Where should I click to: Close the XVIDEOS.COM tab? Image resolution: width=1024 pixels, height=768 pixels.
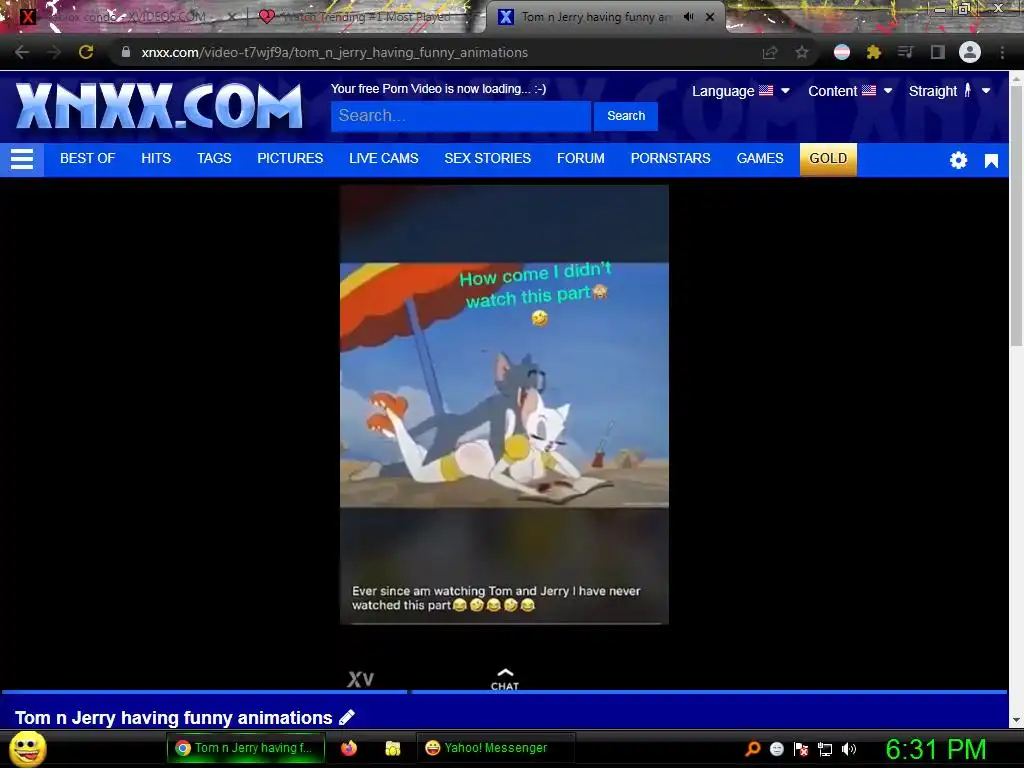coord(231,17)
